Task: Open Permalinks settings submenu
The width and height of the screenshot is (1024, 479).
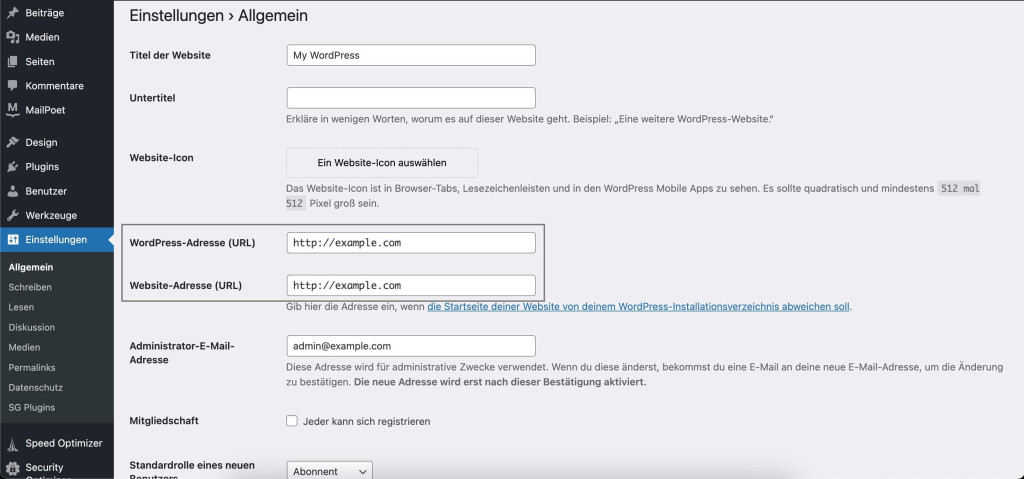Action: [32, 368]
